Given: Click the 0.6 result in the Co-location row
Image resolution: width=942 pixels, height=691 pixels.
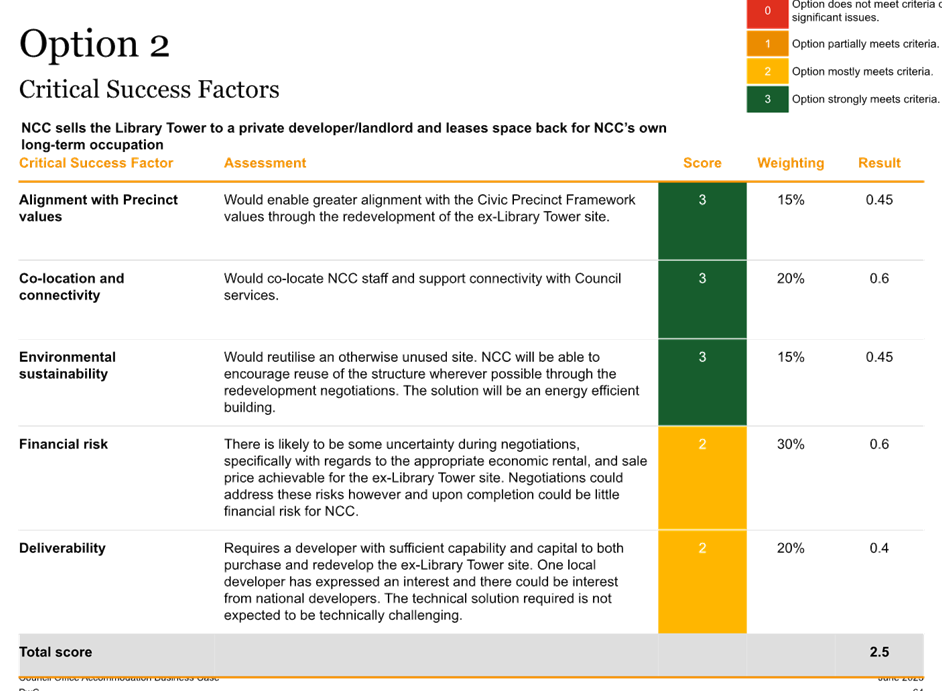Looking at the screenshot, I should (x=879, y=279).
